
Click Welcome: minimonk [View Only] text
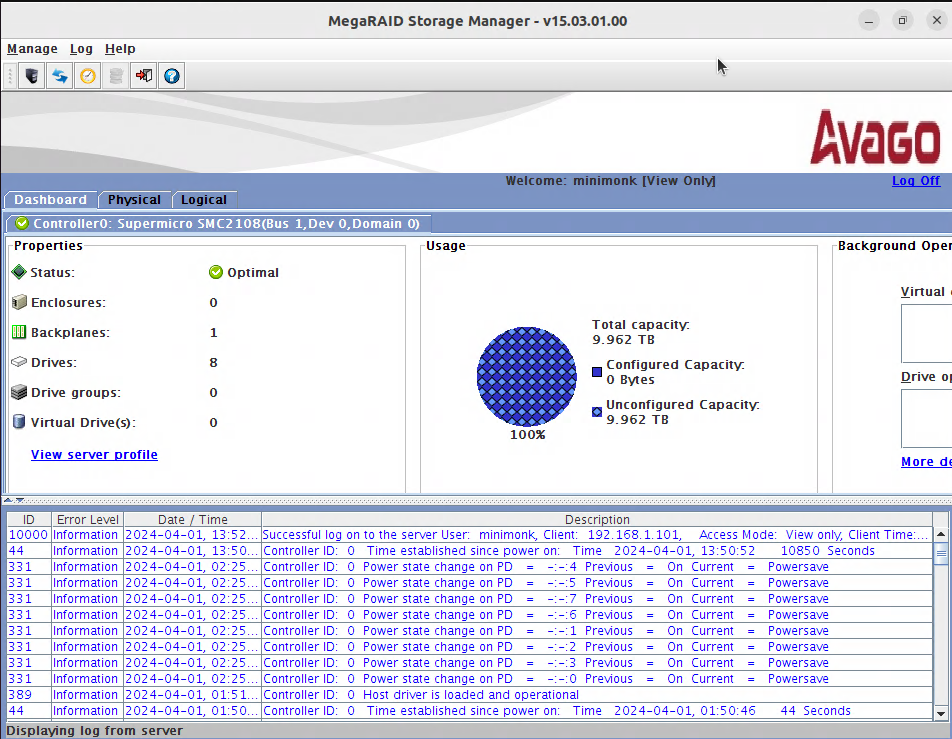pyautogui.click(x=610, y=180)
